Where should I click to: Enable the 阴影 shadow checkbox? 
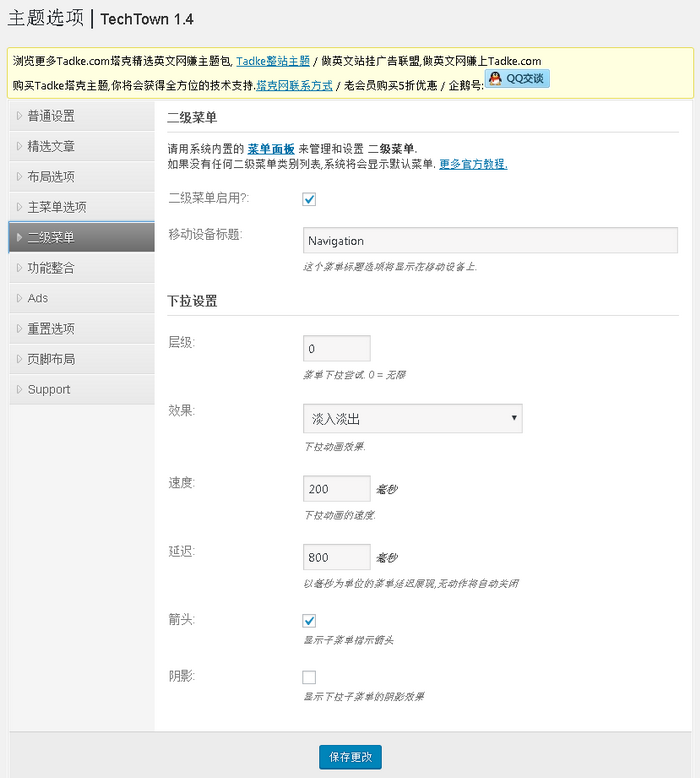coord(309,678)
